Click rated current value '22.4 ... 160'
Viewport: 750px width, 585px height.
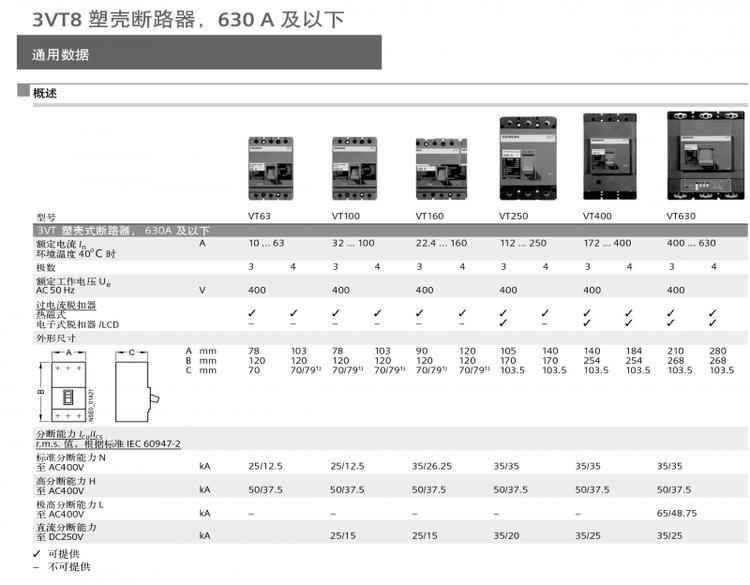[x=441, y=243]
